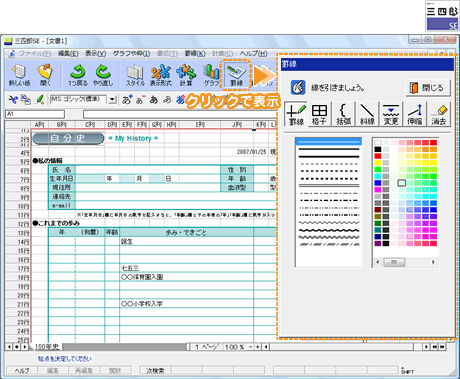Switch to the 100年史 sheet tab
This screenshot has width=460, height=379.
point(47,347)
